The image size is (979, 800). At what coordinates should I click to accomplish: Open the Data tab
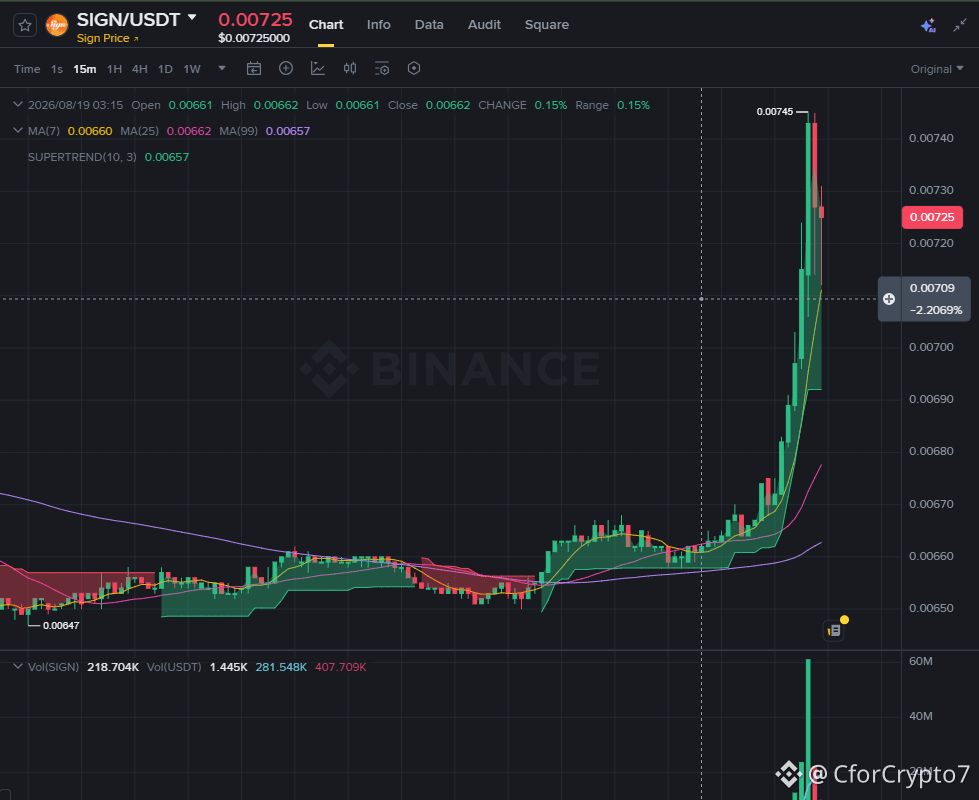(x=429, y=24)
